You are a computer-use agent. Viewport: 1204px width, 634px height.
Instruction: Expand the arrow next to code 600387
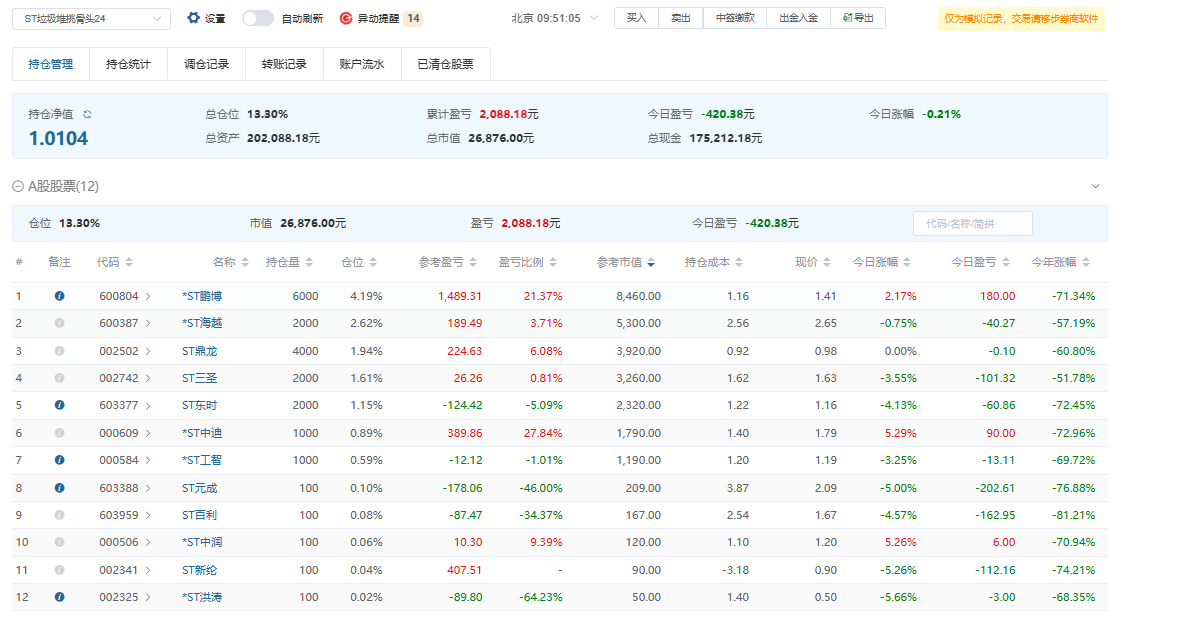click(148, 324)
